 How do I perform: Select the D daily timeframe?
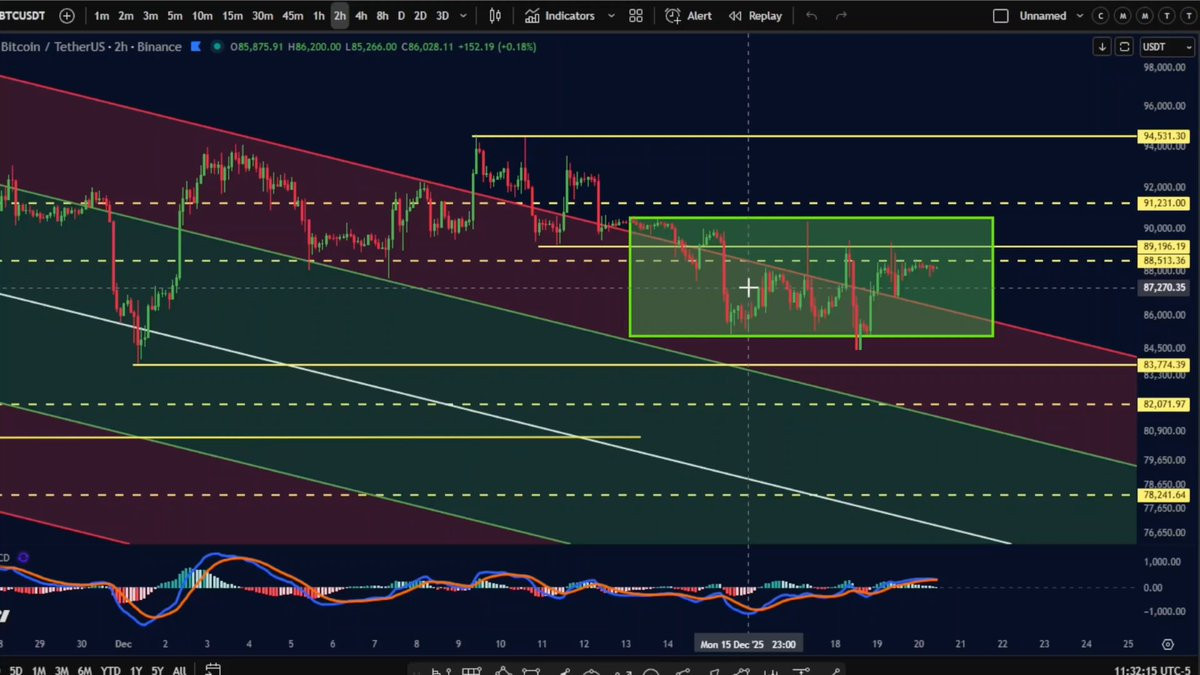click(401, 16)
